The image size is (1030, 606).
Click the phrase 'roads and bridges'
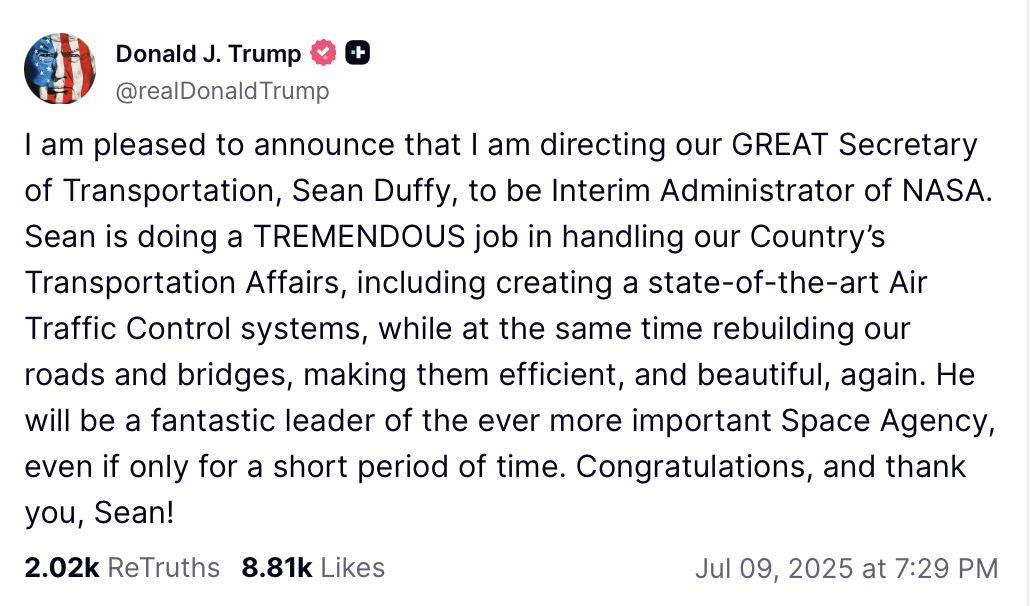point(156,375)
